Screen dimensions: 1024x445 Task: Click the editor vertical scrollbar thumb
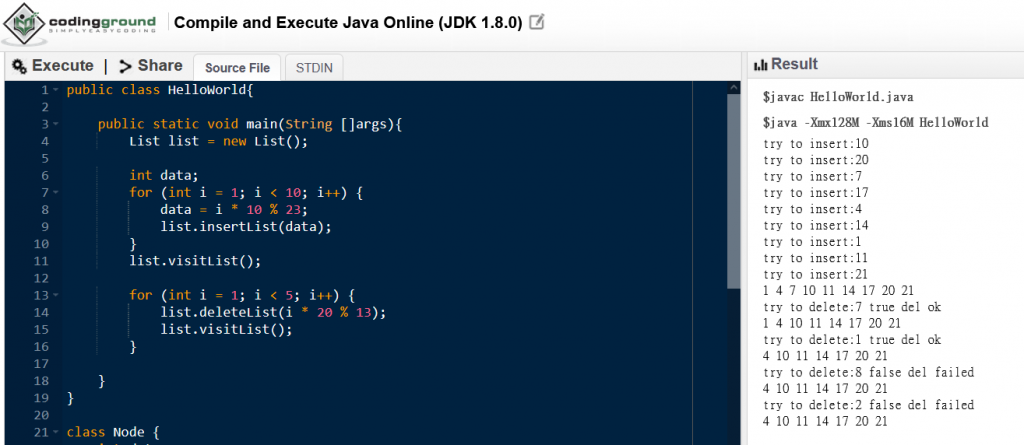coord(733,190)
